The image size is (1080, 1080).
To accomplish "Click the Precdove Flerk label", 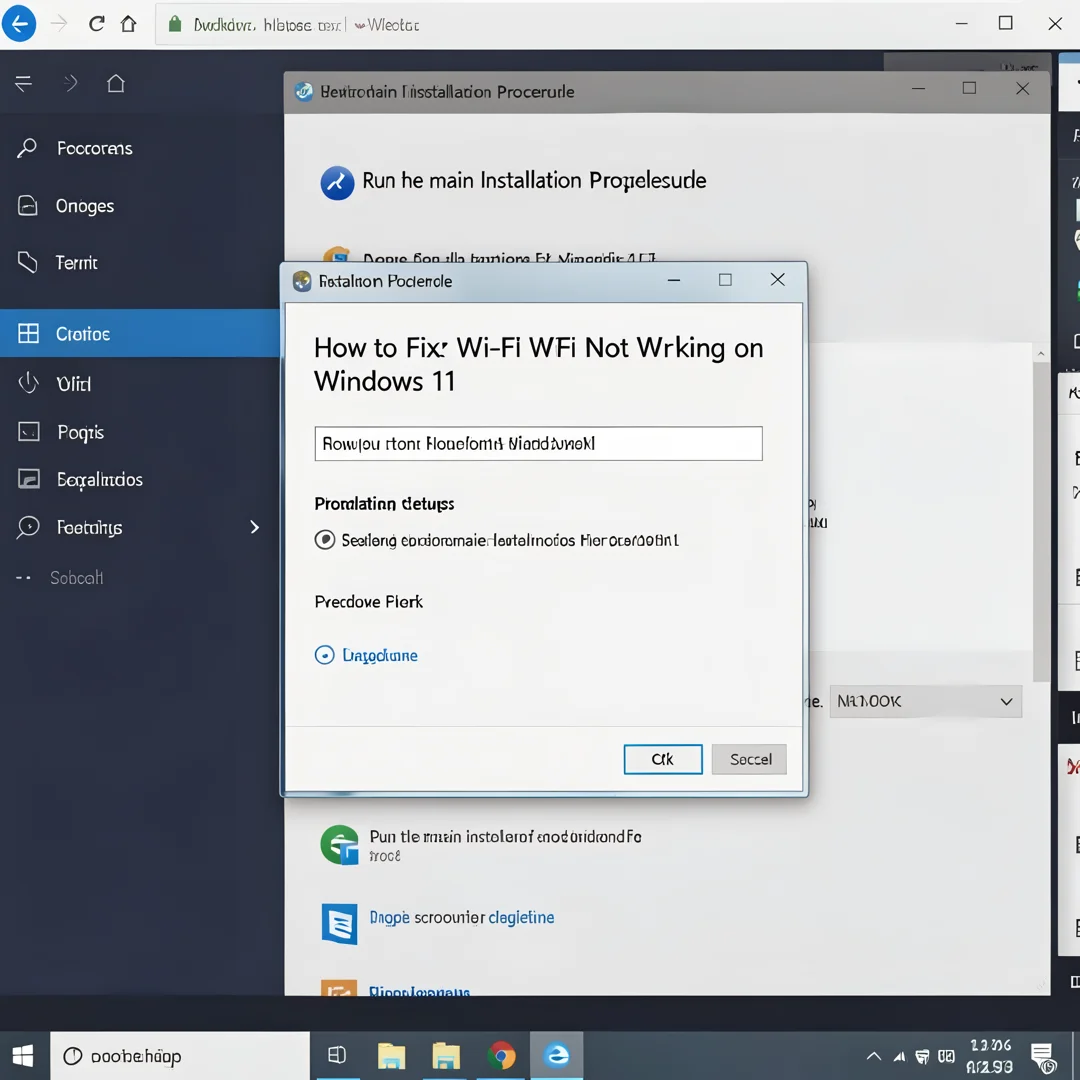I will pyautogui.click(x=368, y=601).
